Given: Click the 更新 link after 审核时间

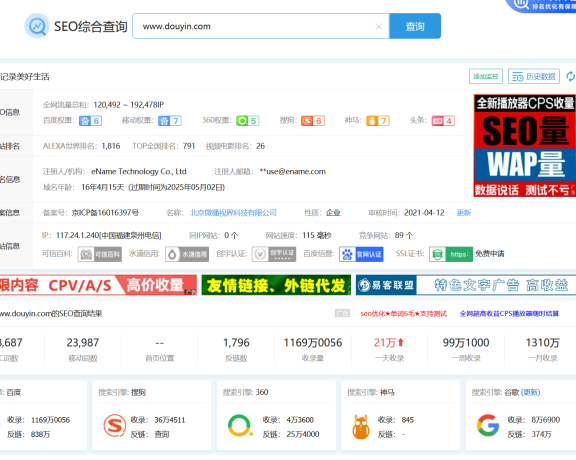Looking at the screenshot, I should click(464, 213).
